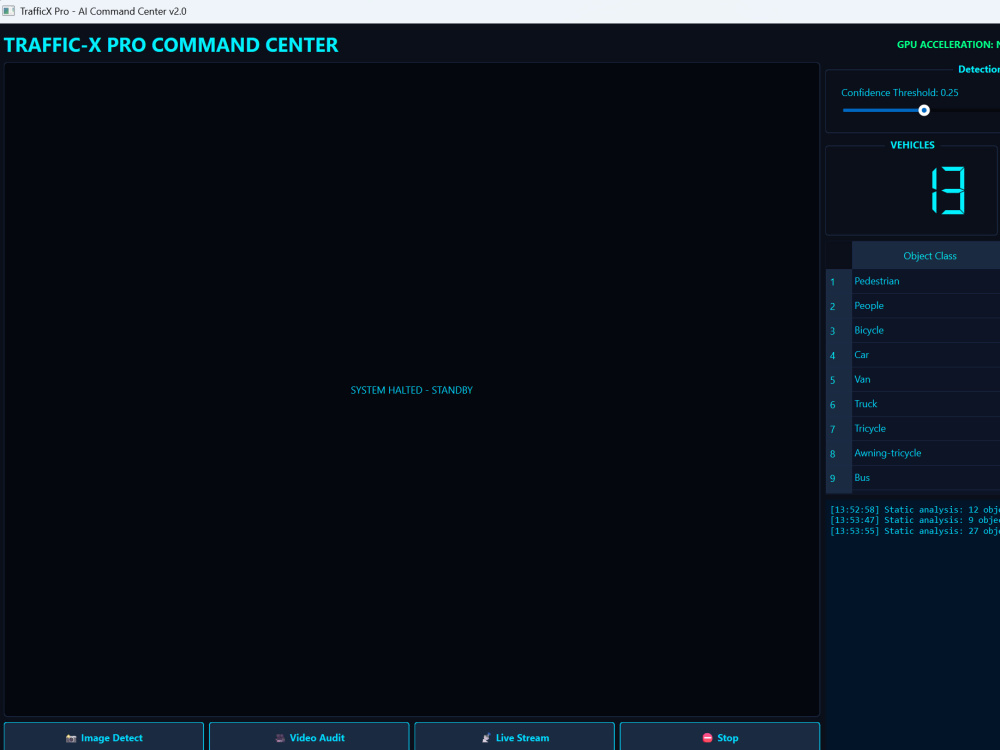Select the Tricycle class row
Image resolution: width=1000 pixels, height=750 pixels.
click(926, 429)
